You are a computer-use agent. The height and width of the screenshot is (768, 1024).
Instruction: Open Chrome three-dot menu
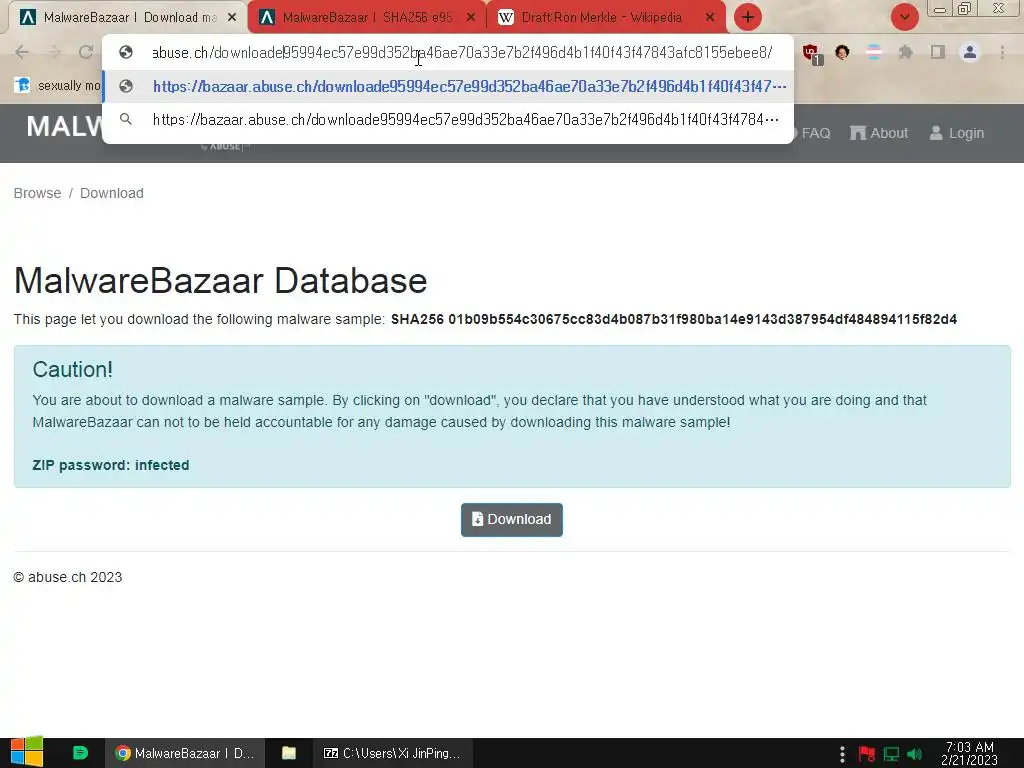tap(1002, 52)
